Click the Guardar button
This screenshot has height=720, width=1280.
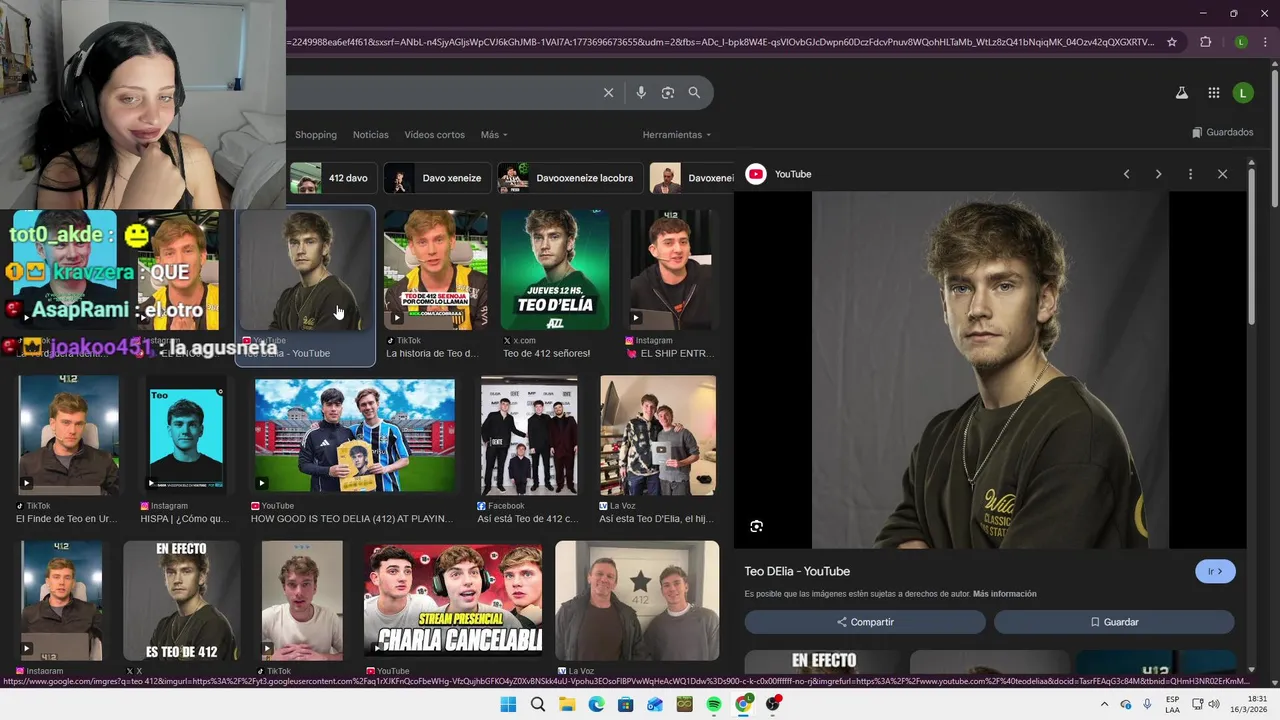coord(1114,622)
